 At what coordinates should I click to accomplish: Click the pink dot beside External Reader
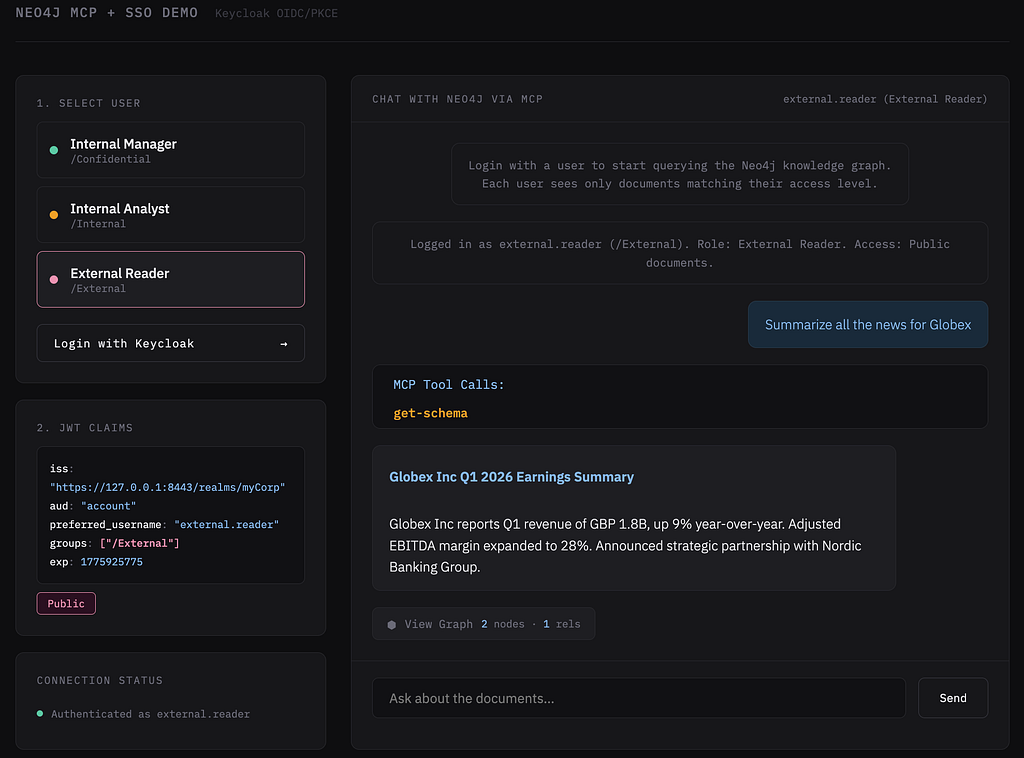click(54, 279)
